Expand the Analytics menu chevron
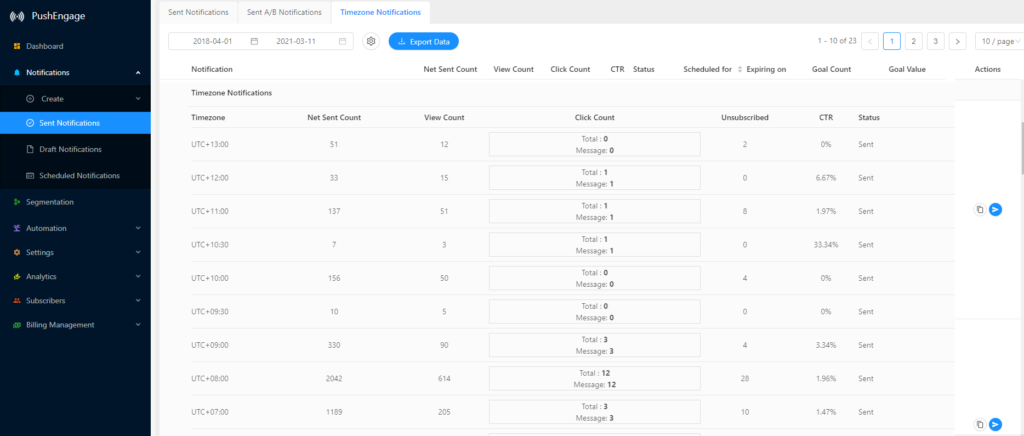 pos(138,277)
